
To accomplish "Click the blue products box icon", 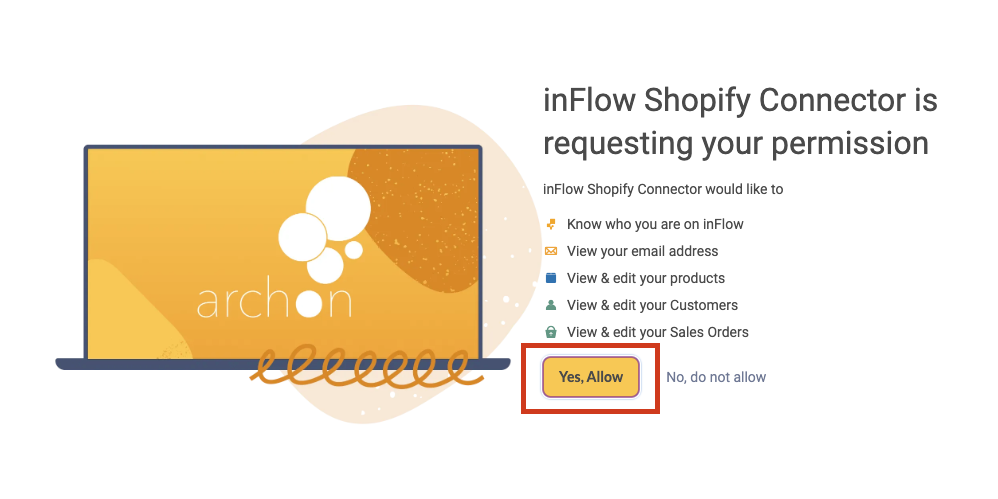I will click(551, 278).
